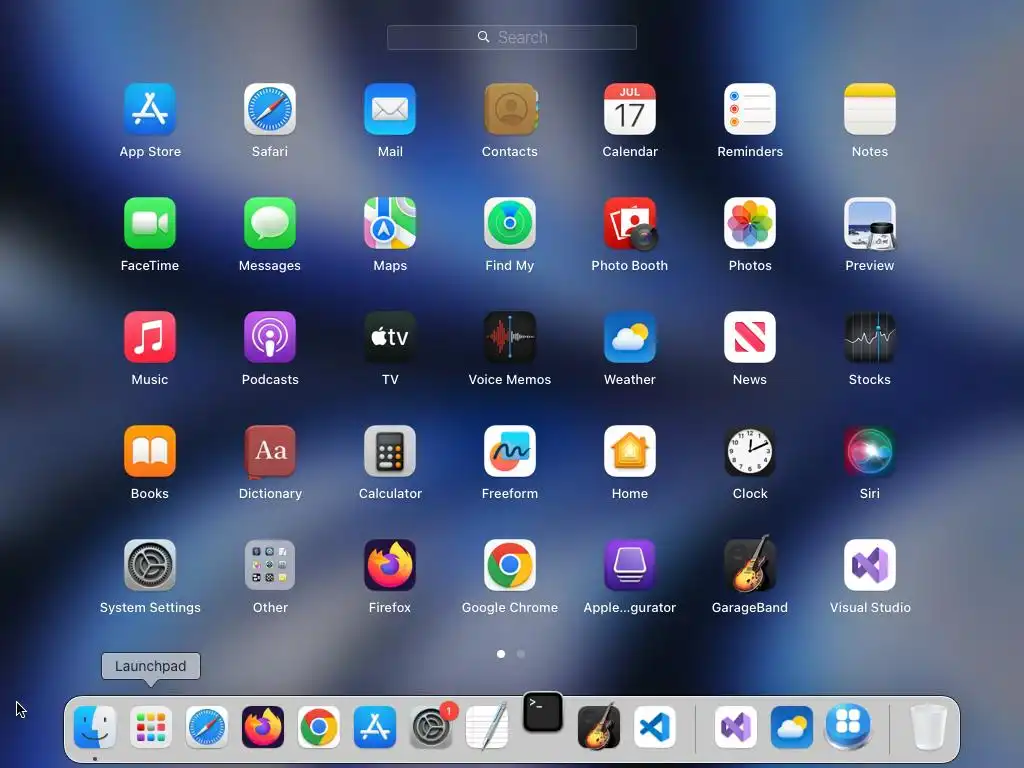Viewport: 1024px width, 768px height.
Task: Launch the Maps app
Action: (x=390, y=223)
